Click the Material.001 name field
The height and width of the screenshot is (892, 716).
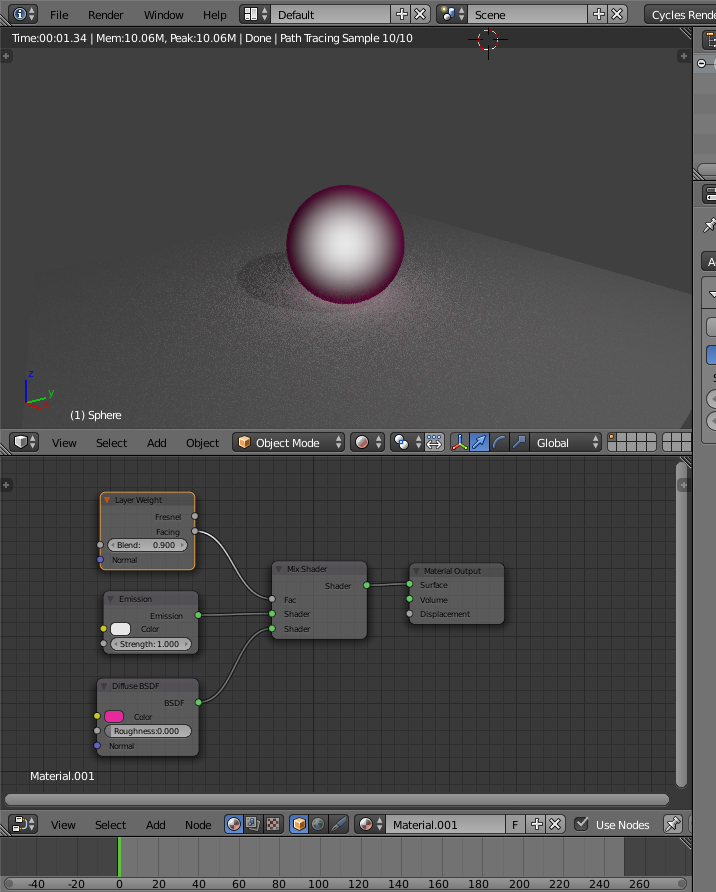(x=445, y=825)
